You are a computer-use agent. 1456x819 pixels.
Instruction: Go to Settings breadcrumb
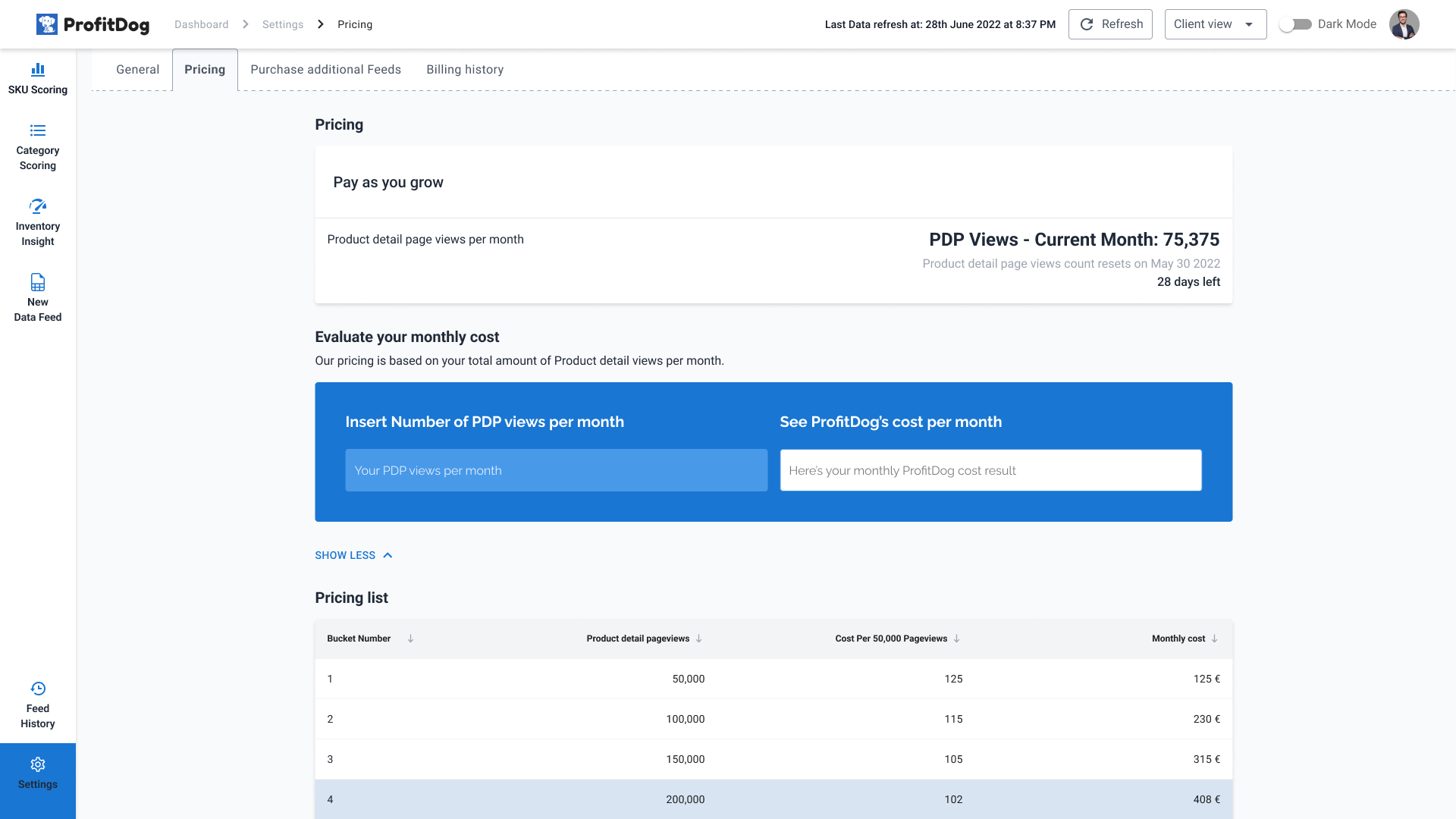pos(283,24)
